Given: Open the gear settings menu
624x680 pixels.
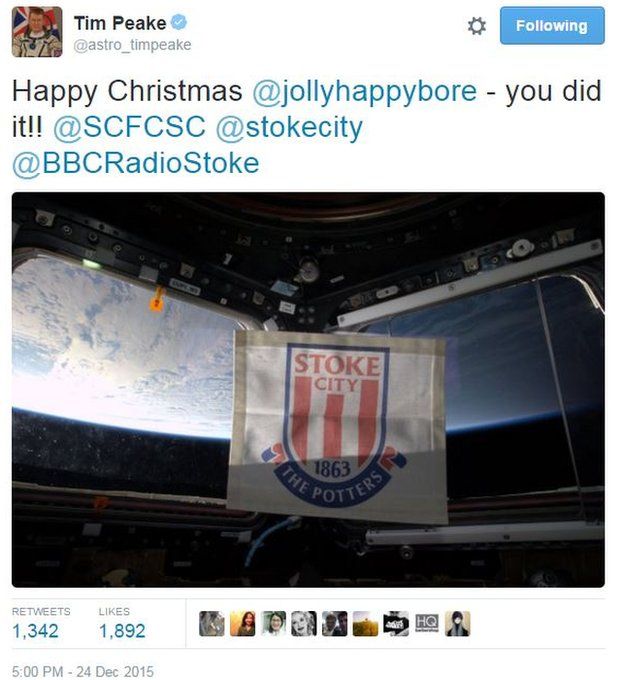Looking at the screenshot, I should point(477,26).
